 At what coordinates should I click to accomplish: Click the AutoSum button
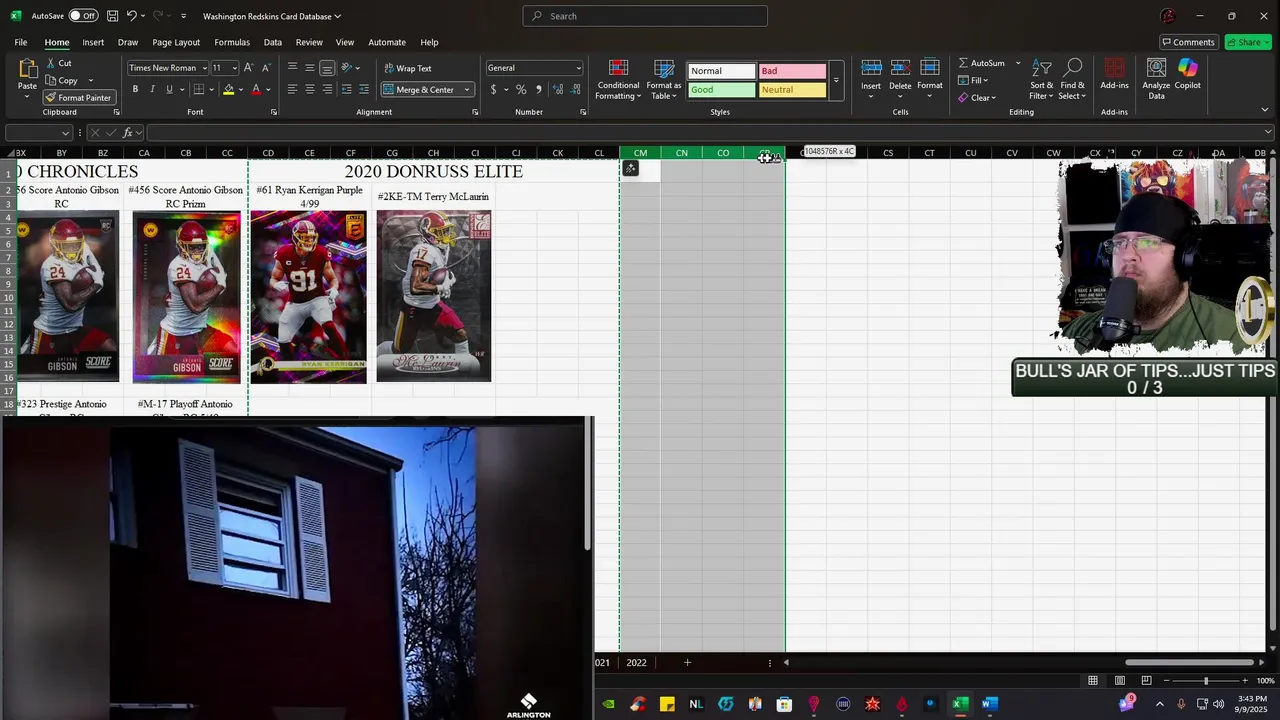981,63
